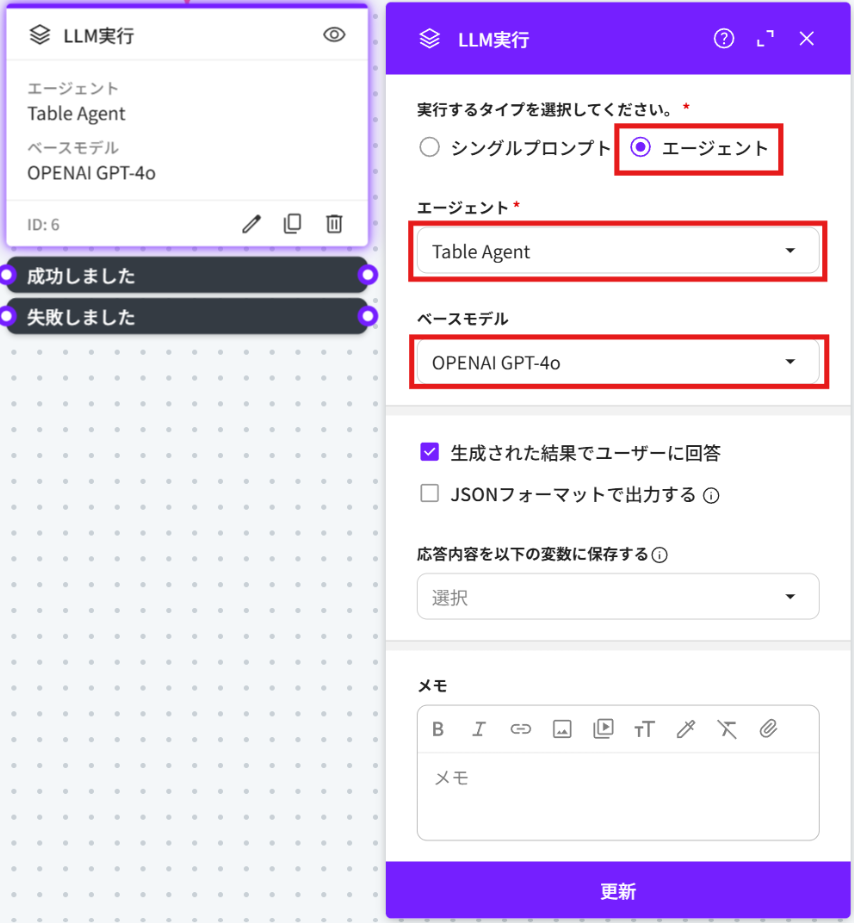
Task: Duplicate the LLM実行 node
Action: coord(292,223)
